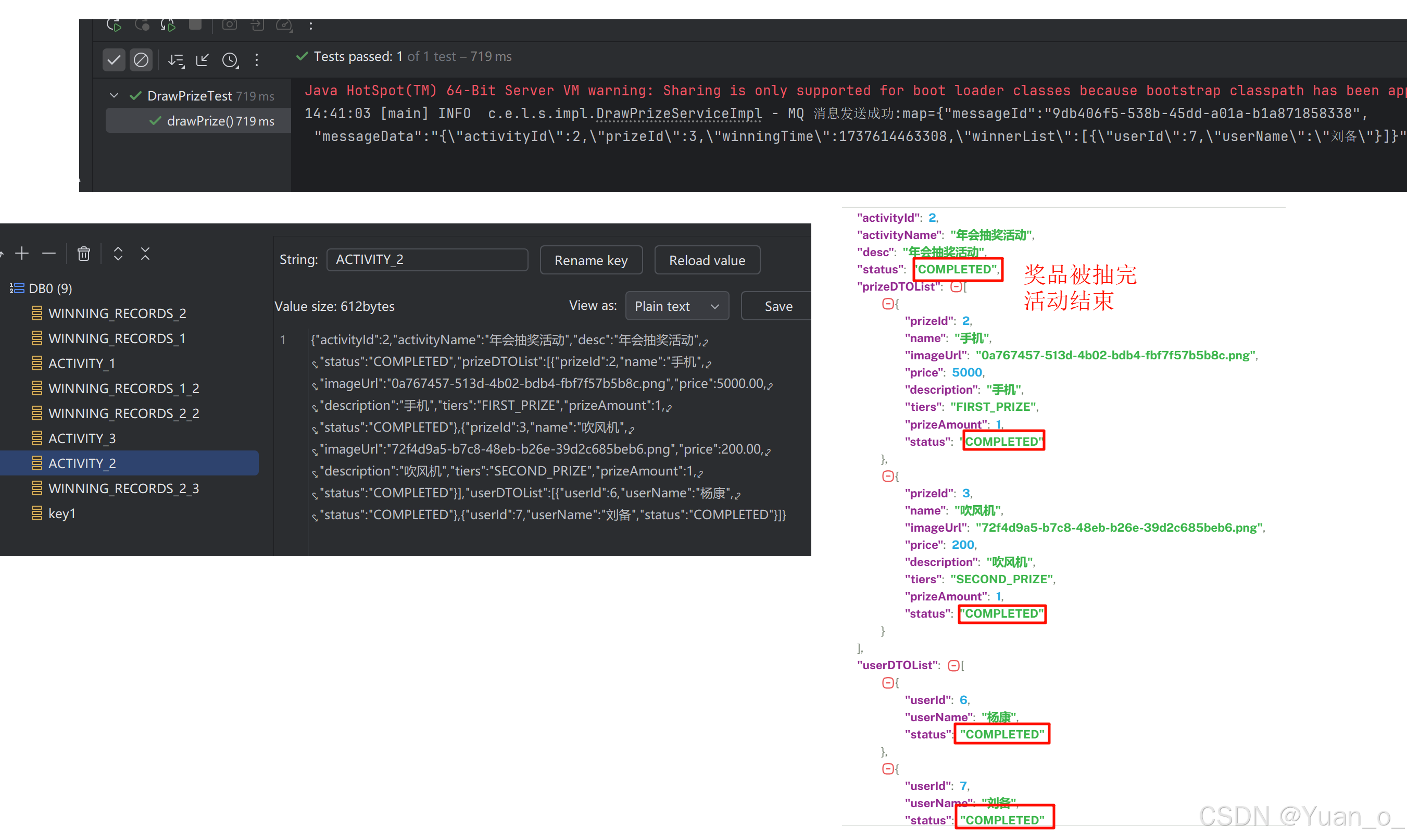This screenshot has height=840, width=1407.
Task: Click the expand all arrows icon
Action: click(x=118, y=253)
